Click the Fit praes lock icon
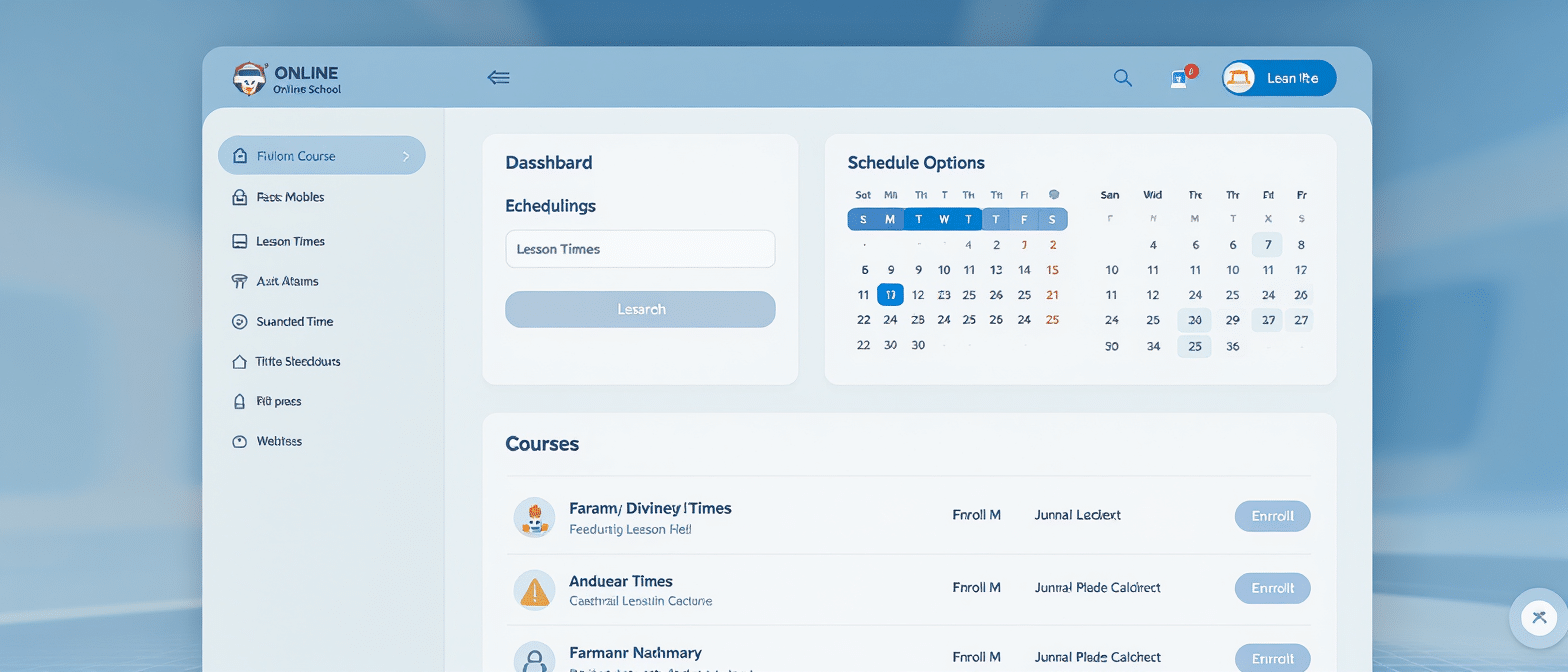The height and width of the screenshot is (672, 1568). coord(239,401)
